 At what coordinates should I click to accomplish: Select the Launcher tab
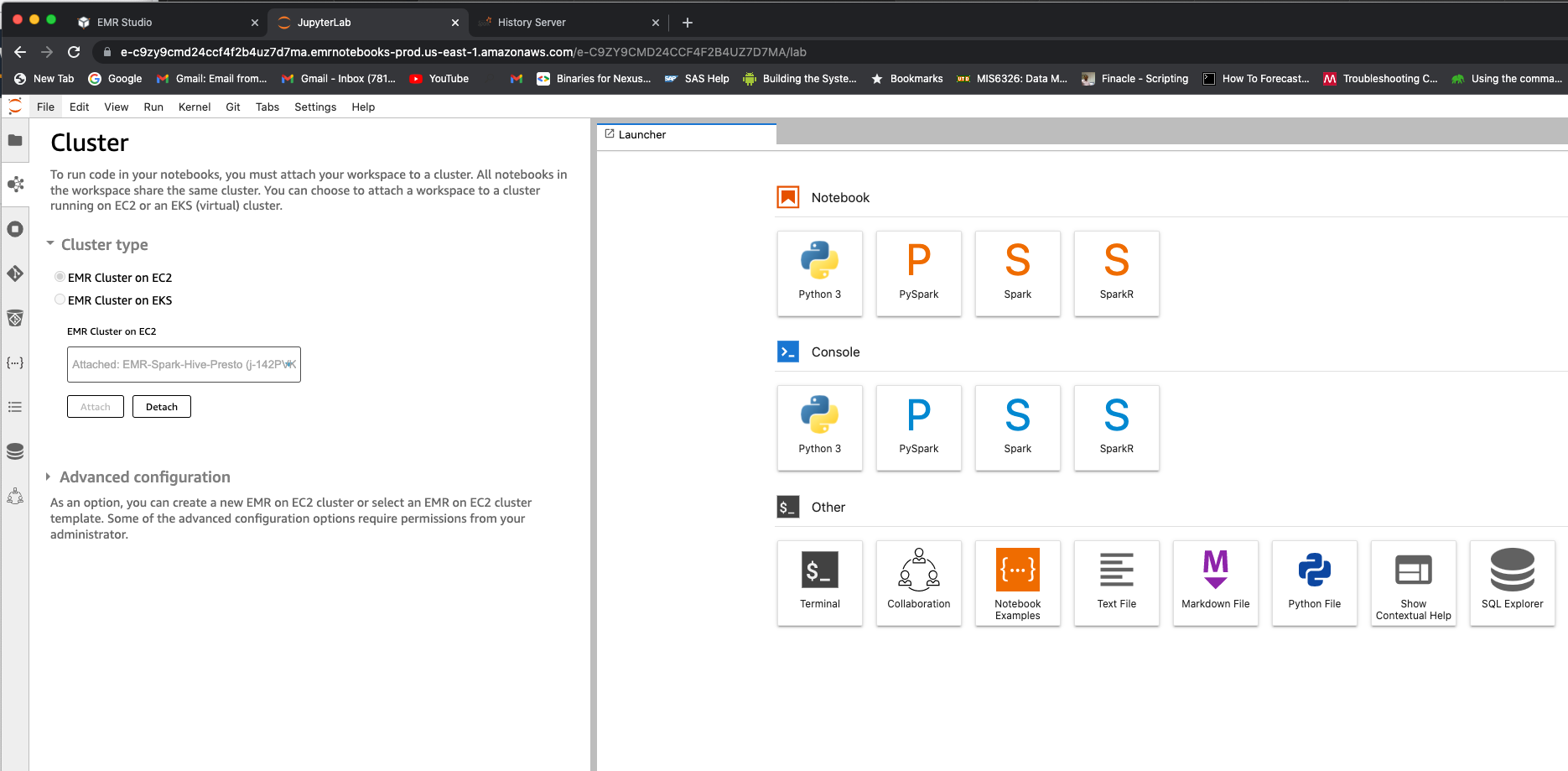coord(687,134)
